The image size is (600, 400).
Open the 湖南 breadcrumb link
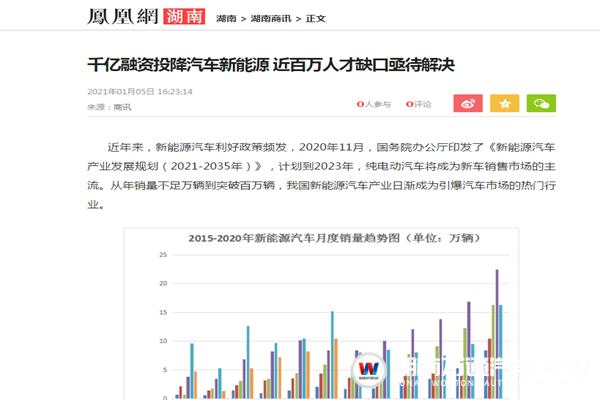point(226,18)
